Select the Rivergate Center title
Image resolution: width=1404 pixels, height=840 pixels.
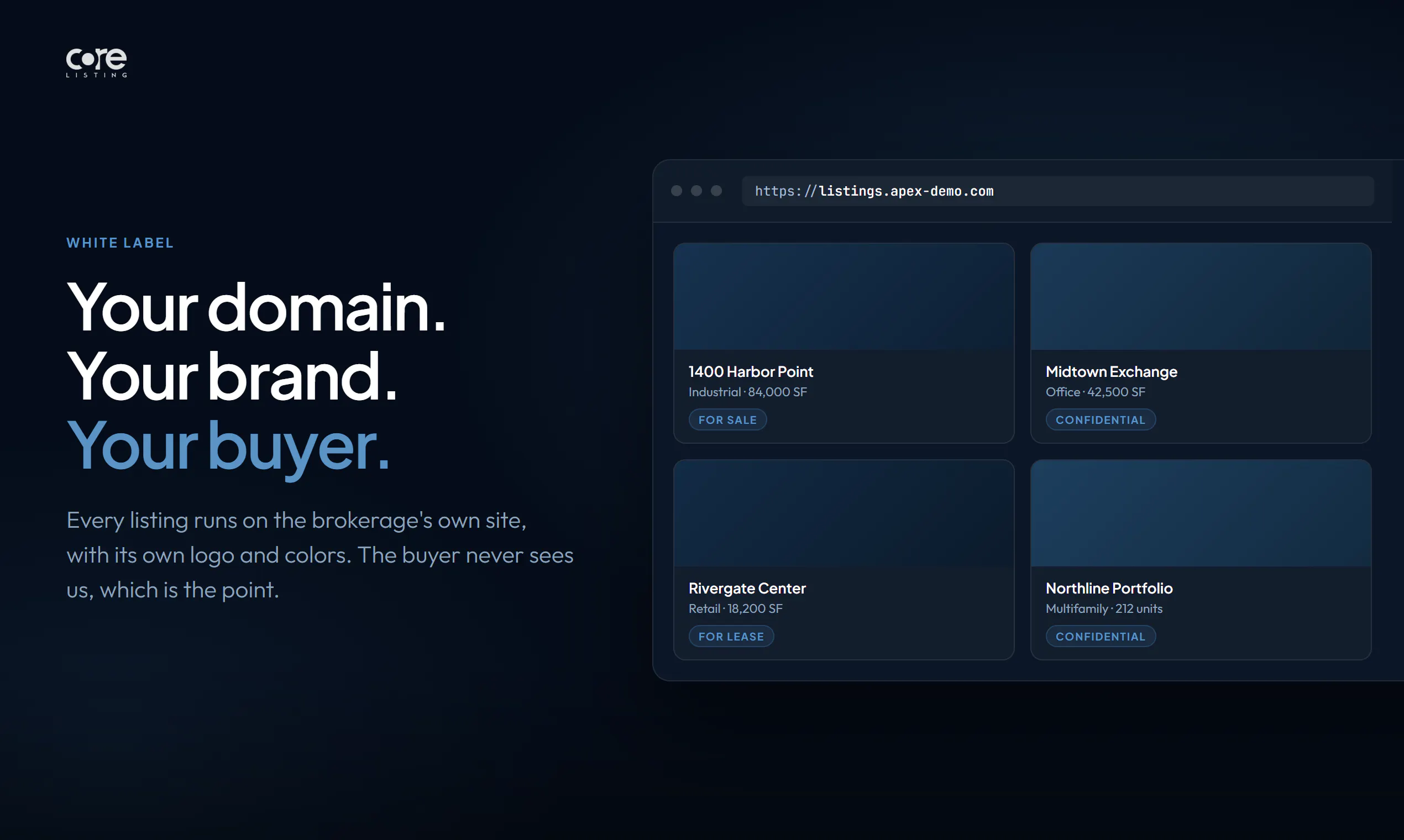(747, 588)
